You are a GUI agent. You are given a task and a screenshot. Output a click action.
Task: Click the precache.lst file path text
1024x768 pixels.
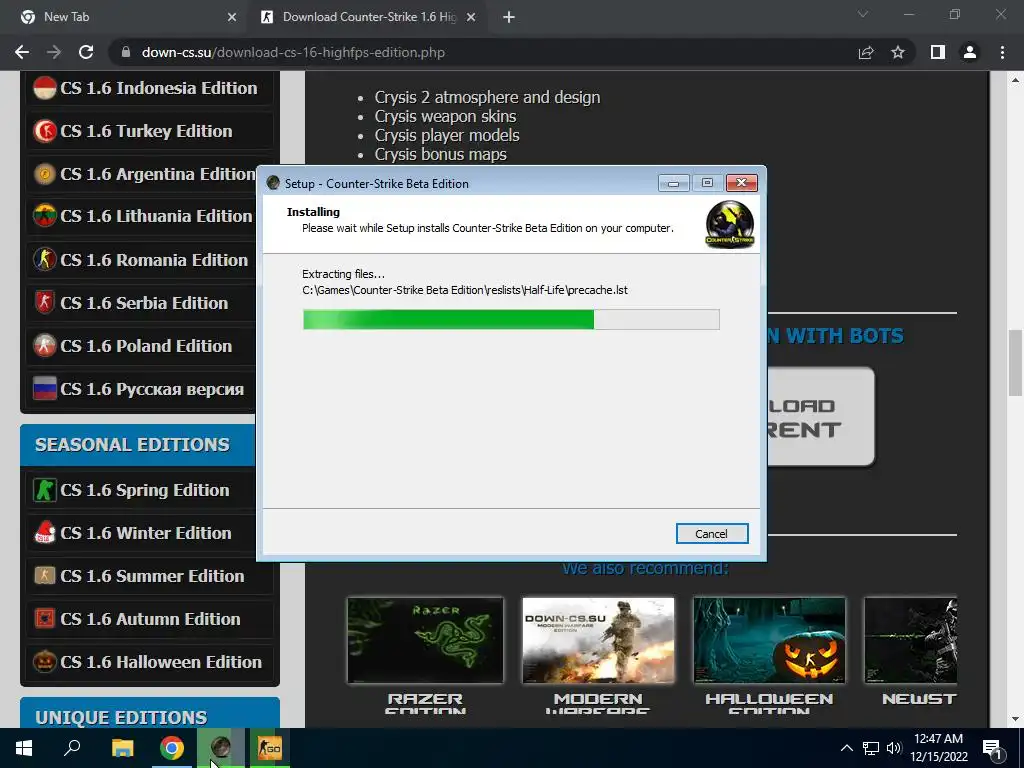click(465, 290)
